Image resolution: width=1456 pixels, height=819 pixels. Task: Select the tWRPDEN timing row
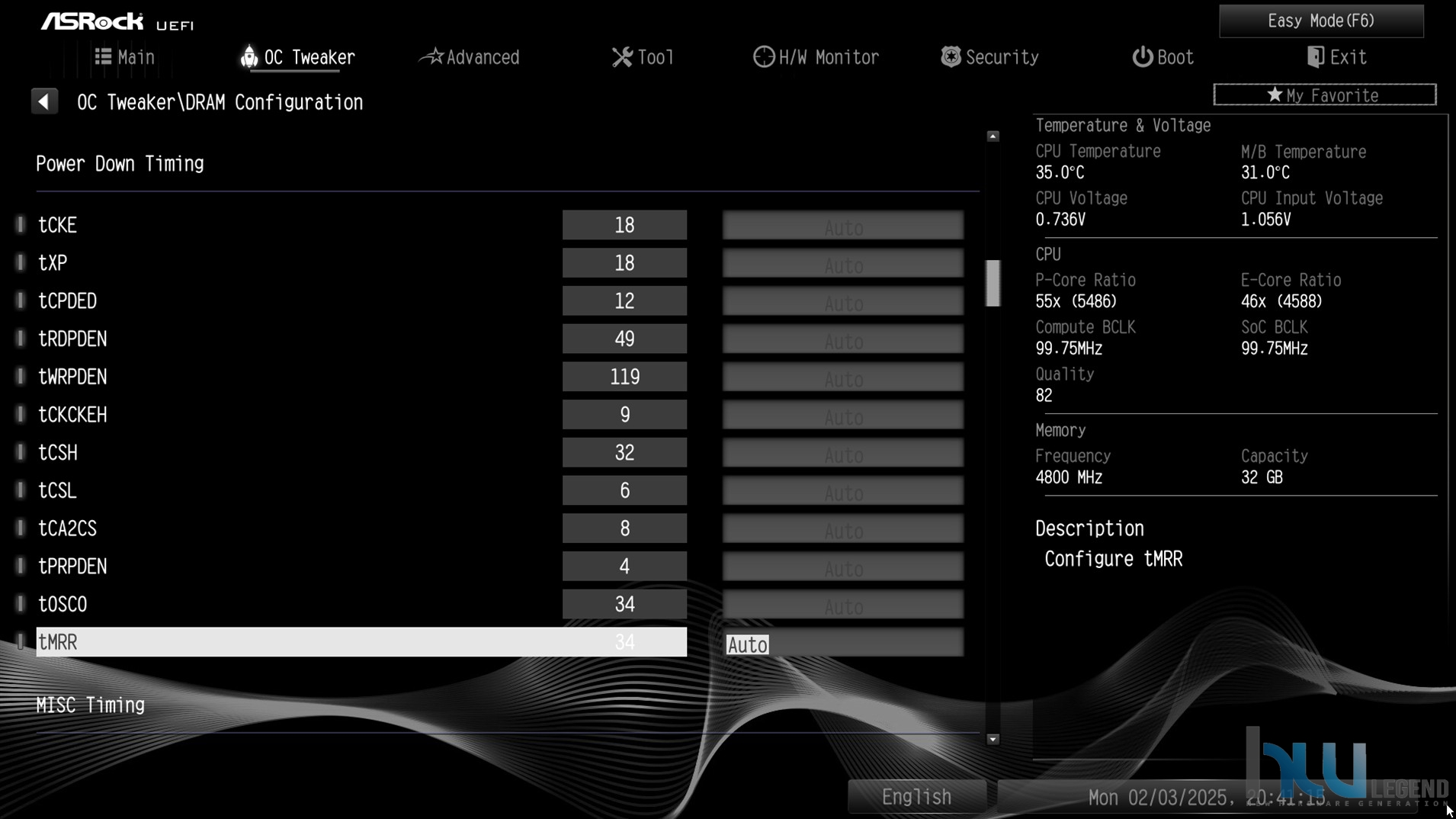click(x=361, y=377)
